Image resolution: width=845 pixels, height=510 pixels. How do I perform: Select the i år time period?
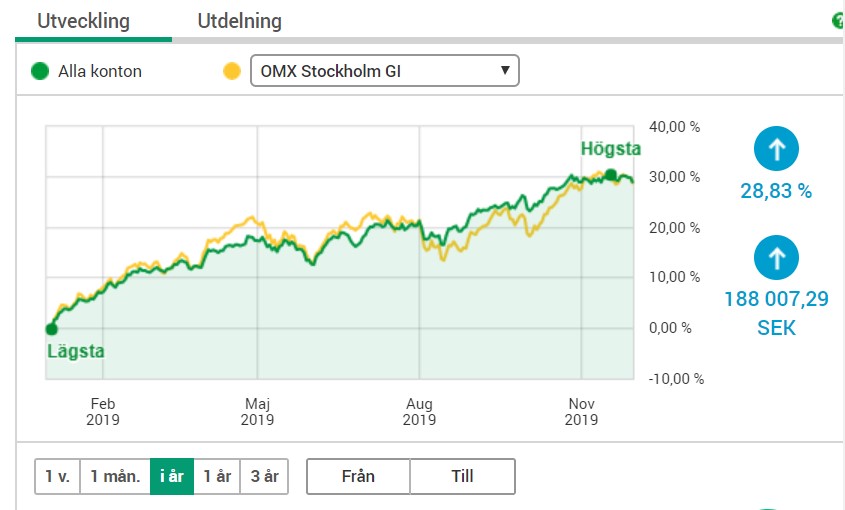pyautogui.click(x=172, y=476)
